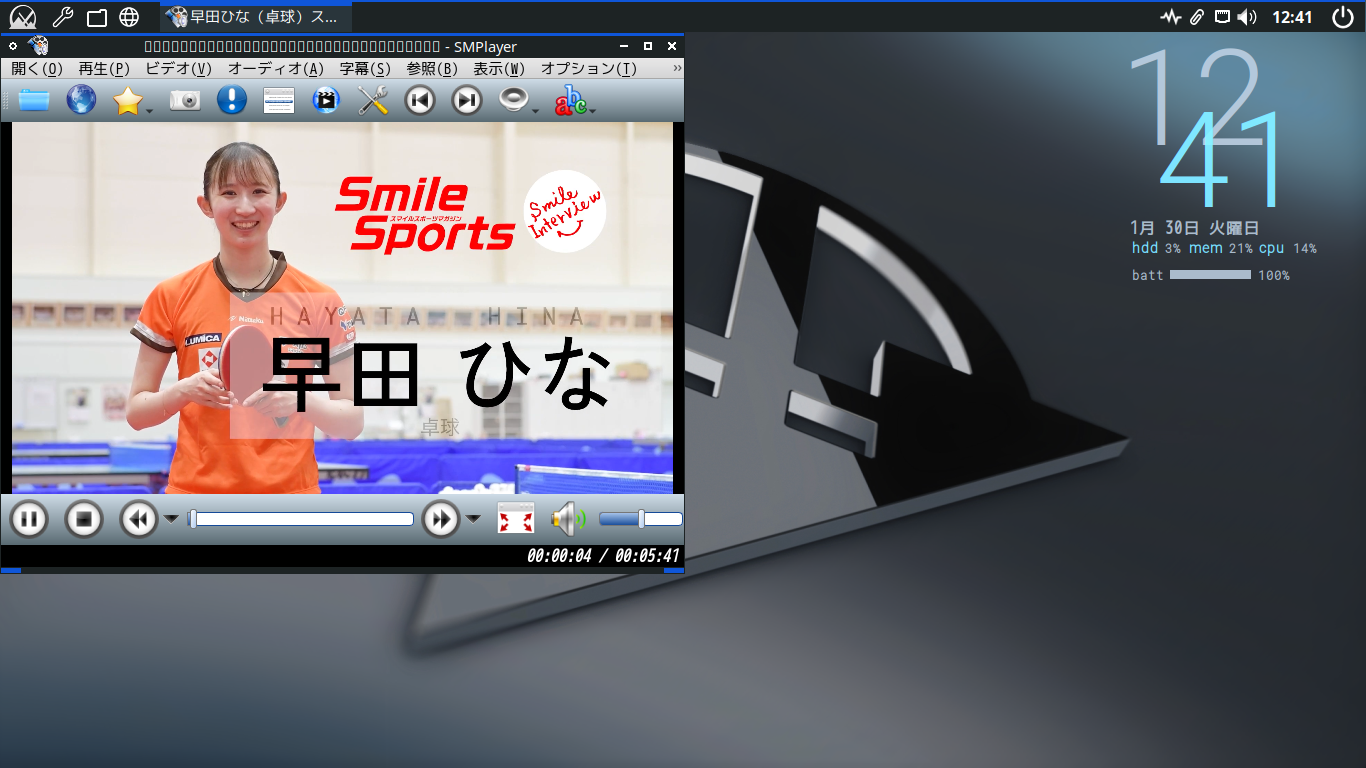Mute audio with the speaker icon
The width and height of the screenshot is (1366, 768).
tap(569, 519)
